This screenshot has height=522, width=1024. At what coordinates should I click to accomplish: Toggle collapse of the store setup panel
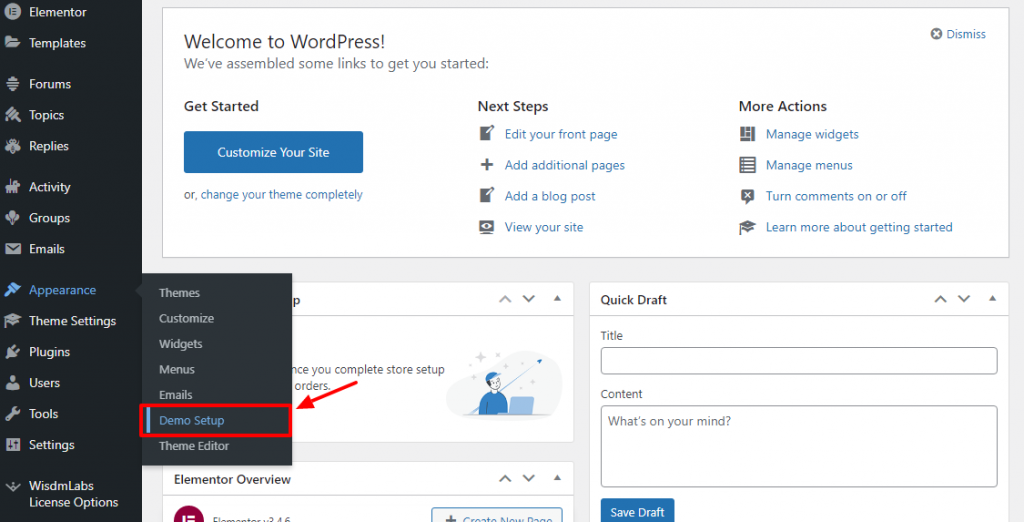(557, 299)
